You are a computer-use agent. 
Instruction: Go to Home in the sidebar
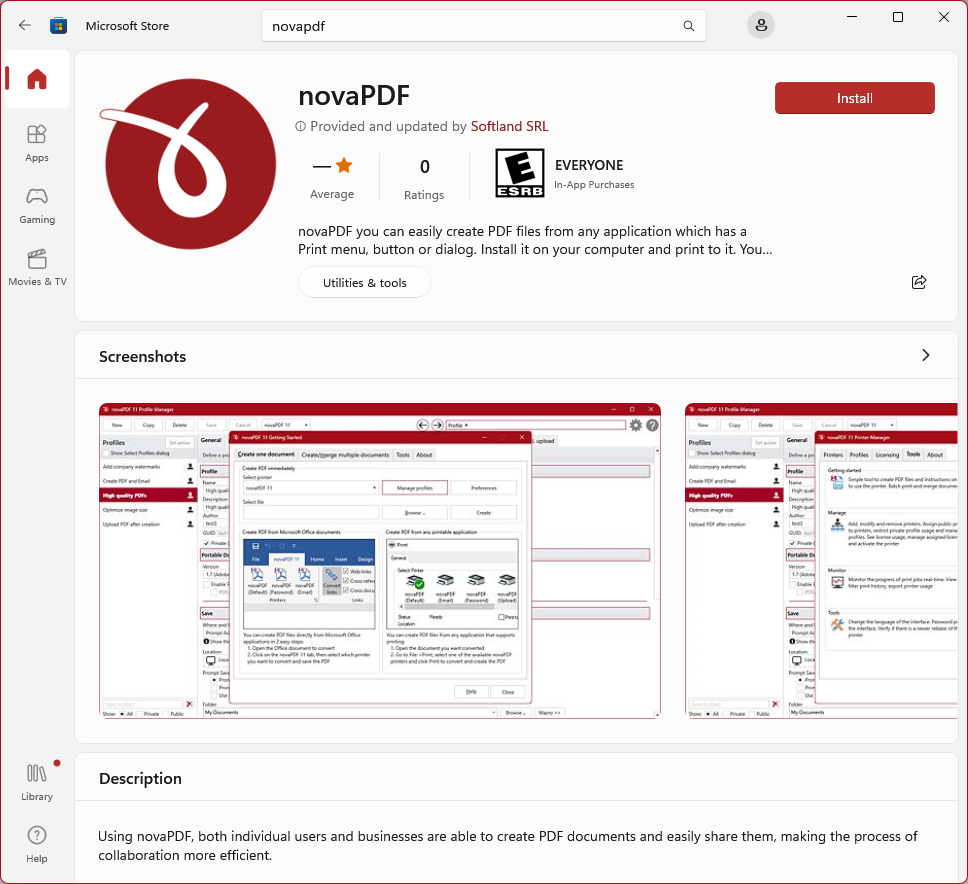pos(36,79)
